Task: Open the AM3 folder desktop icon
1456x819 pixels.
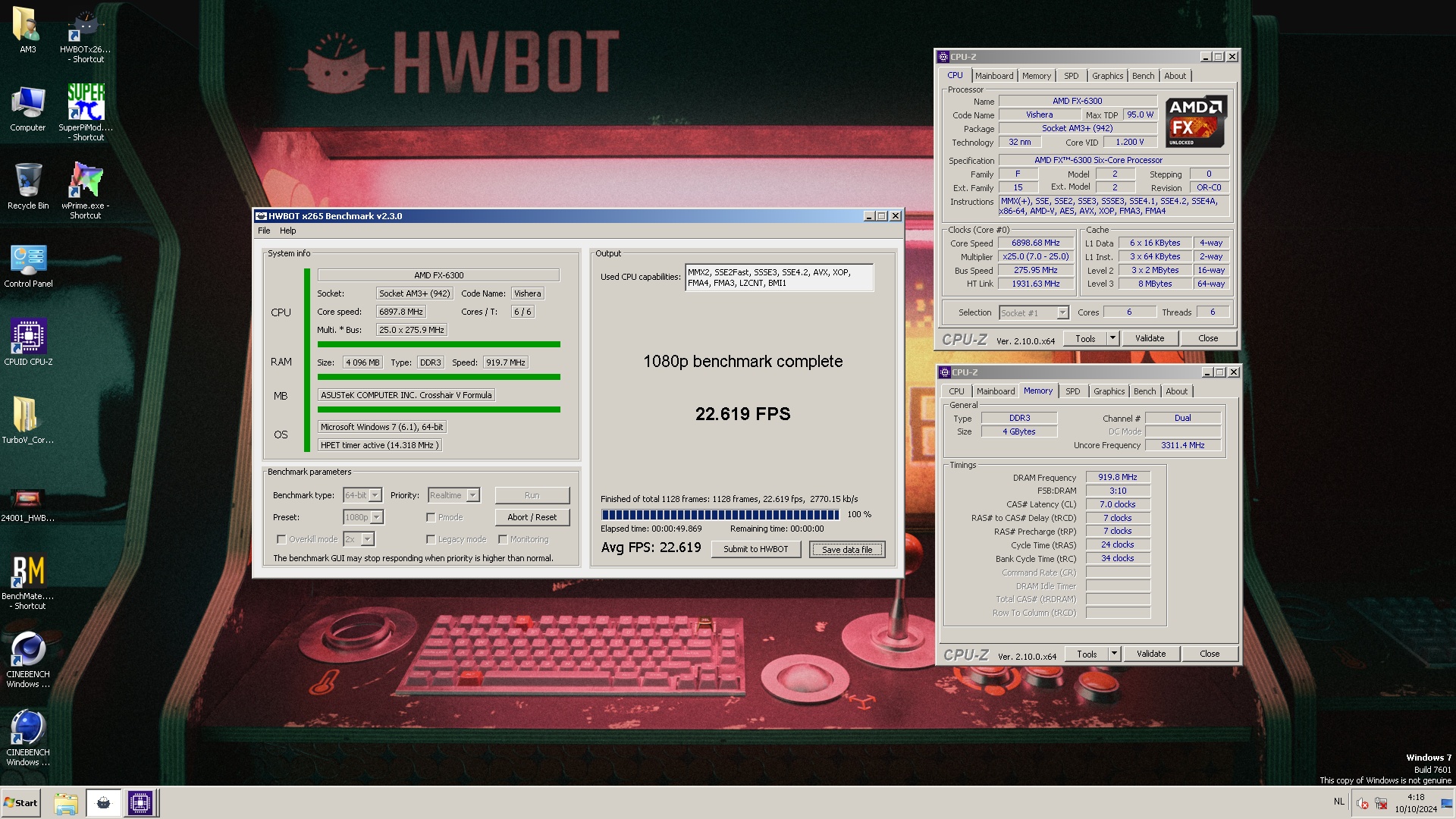Action: pyautogui.click(x=27, y=30)
